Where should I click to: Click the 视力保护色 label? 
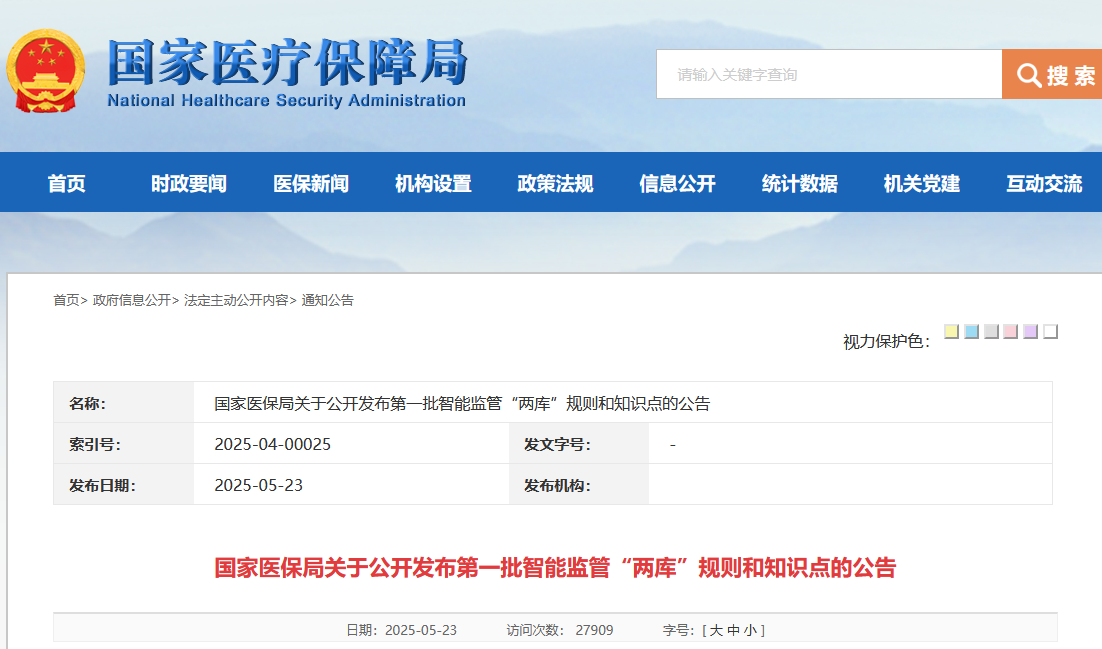click(886, 342)
